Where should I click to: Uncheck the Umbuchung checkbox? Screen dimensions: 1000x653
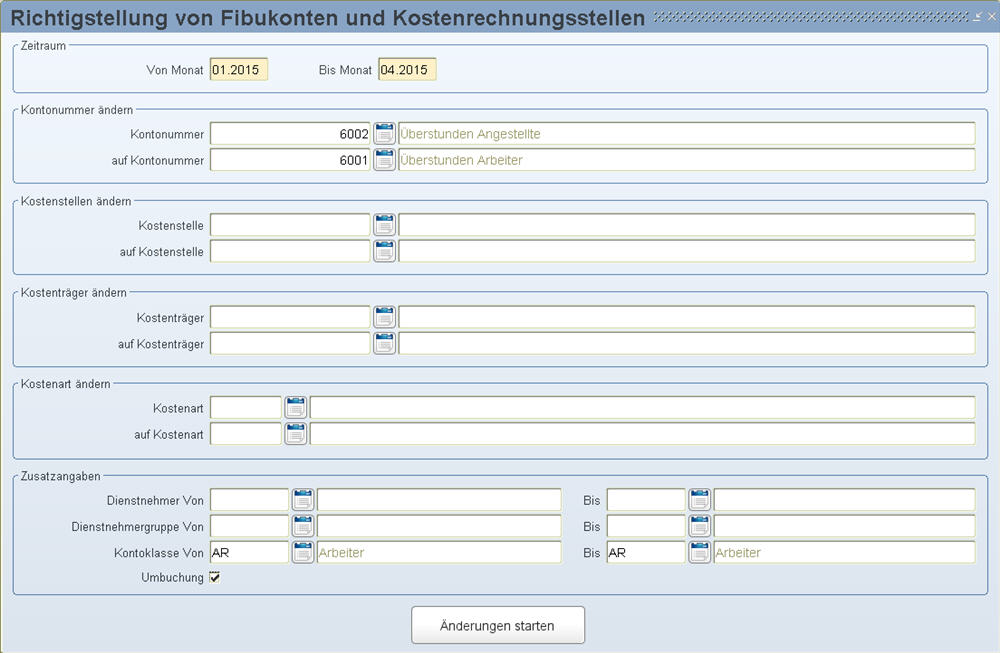215,577
